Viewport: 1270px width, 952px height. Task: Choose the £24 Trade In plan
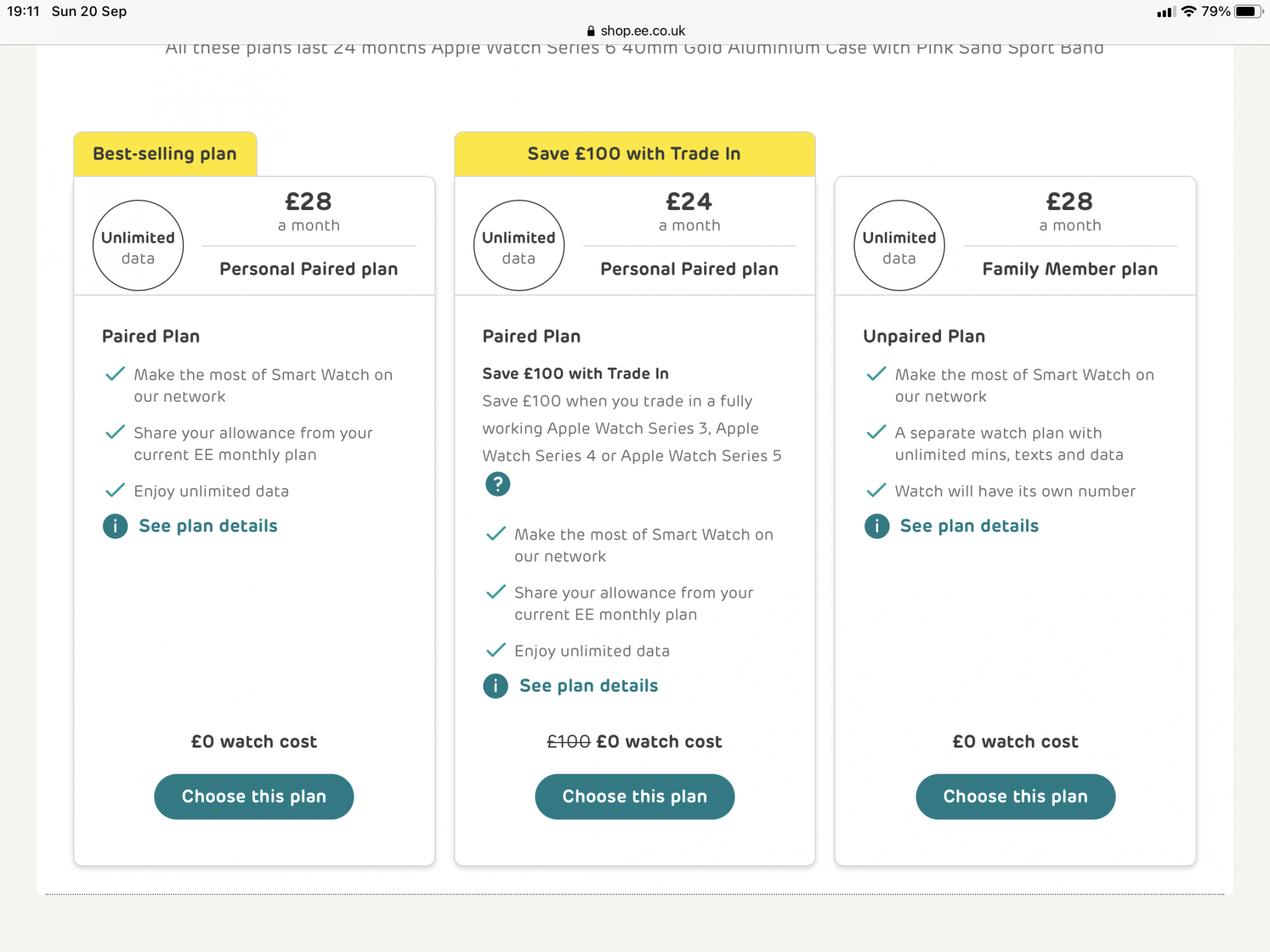[634, 797]
